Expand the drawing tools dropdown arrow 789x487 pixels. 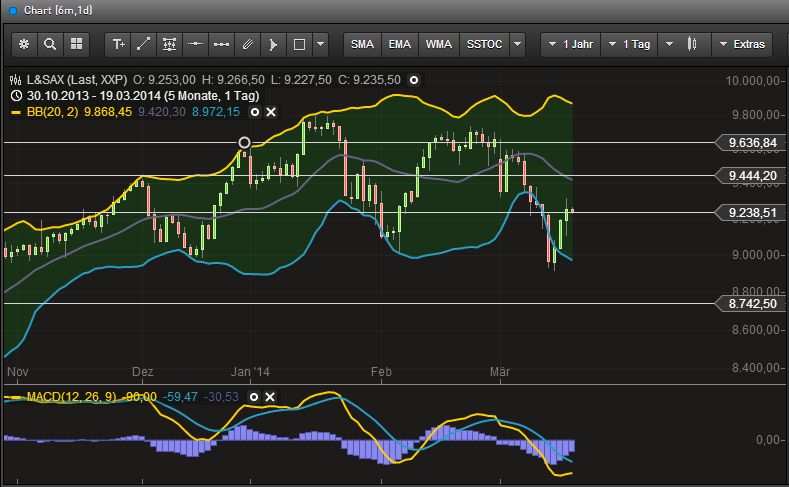point(320,44)
